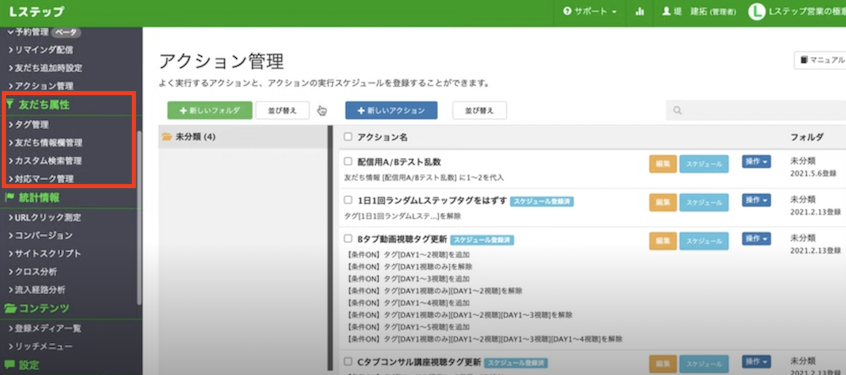846x375 pixels.
Task: Open 操作 dropdown for 配信用A/Bテスト乱数
Action: 756,161
